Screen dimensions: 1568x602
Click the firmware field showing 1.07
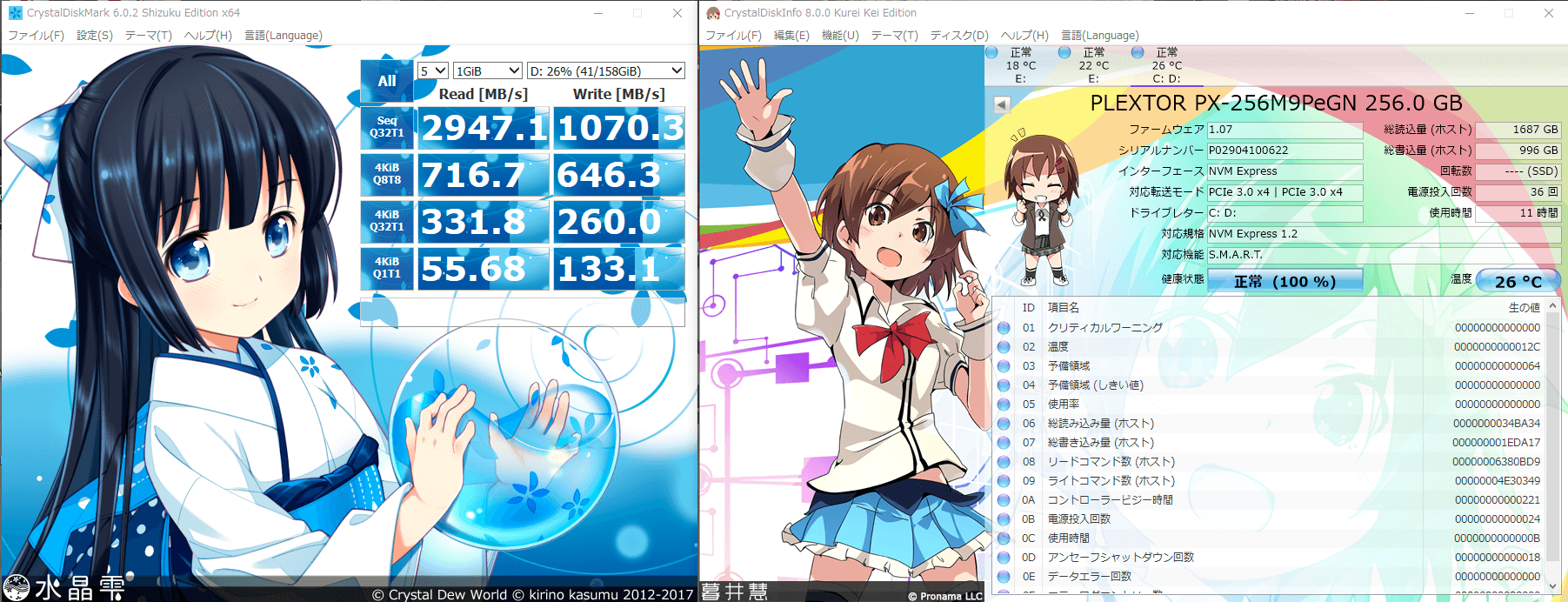1284,130
